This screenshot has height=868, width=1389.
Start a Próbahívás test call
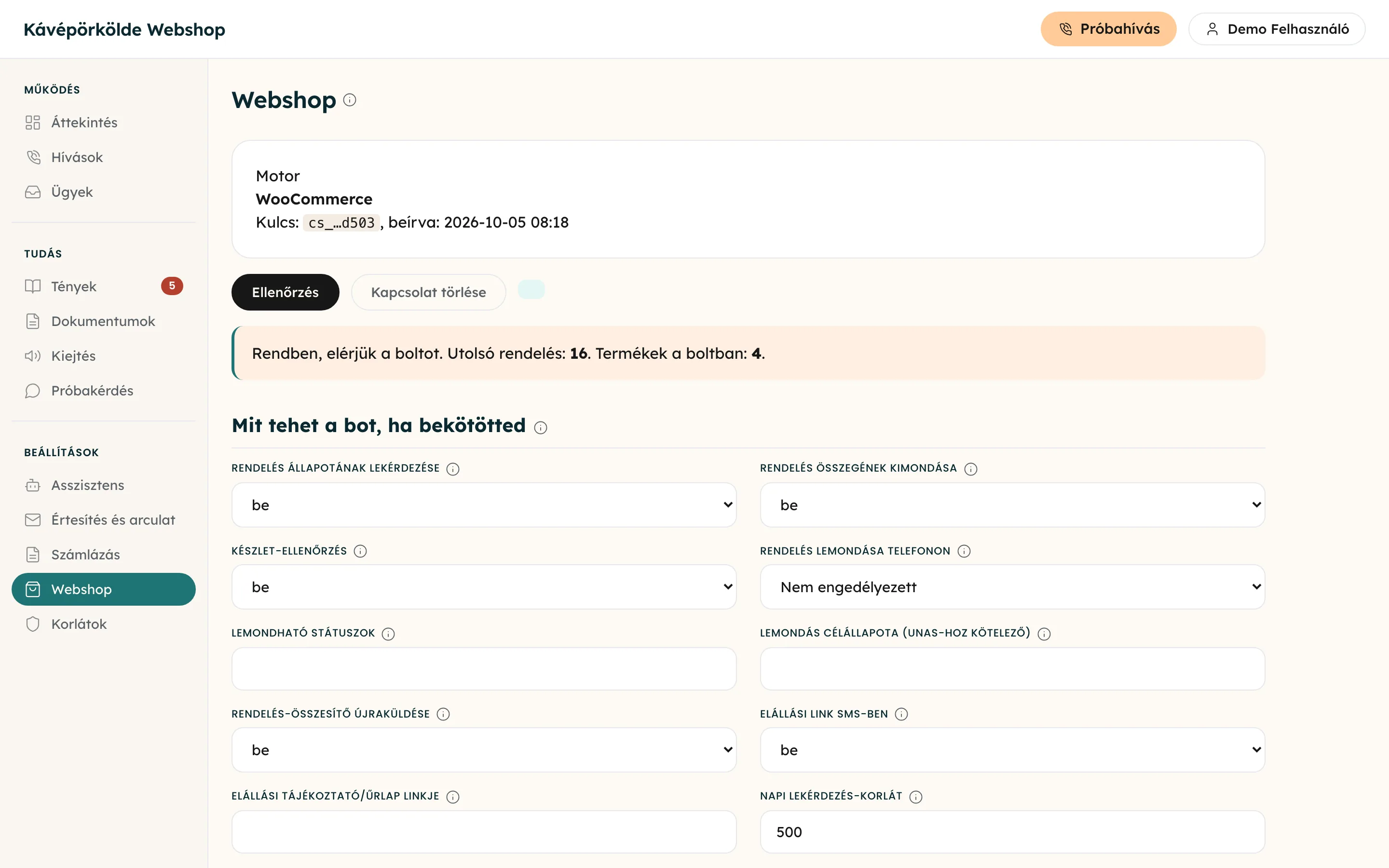coord(1108,29)
